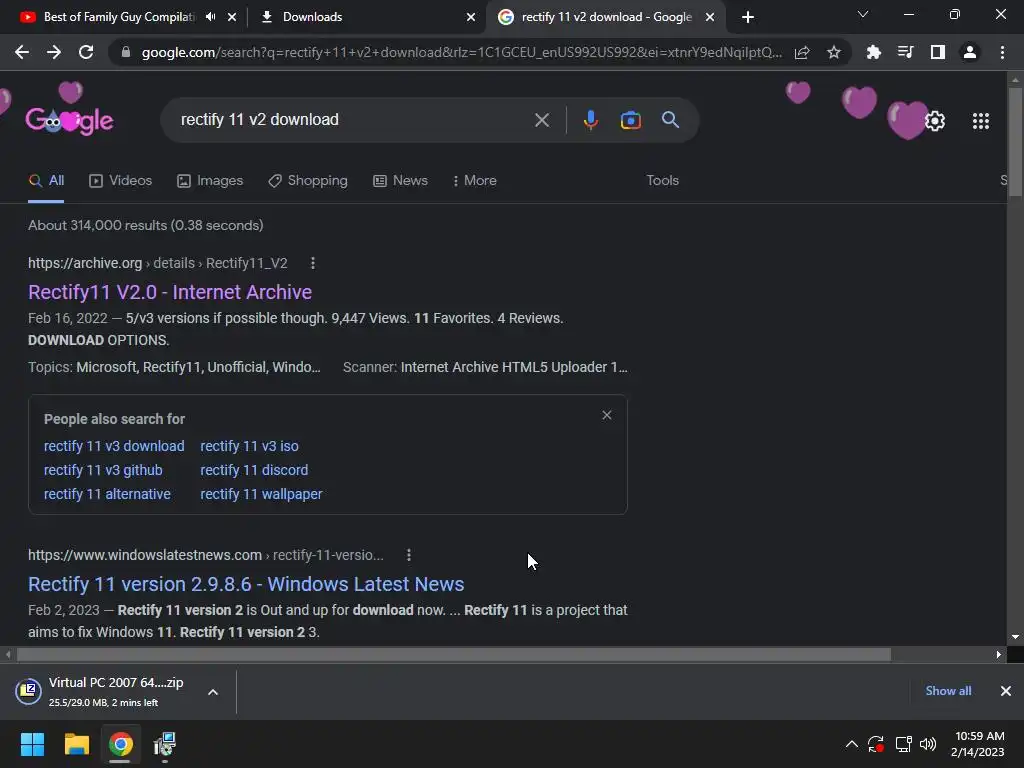Show all downloads
Viewport: 1024px width, 768px height.
click(948, 691)
